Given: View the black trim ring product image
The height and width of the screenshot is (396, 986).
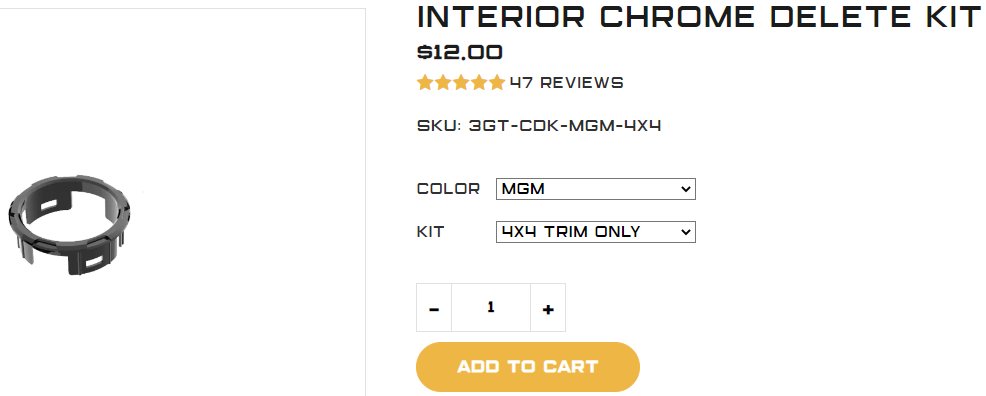Looking at the screenshot, I should [x=69, y=226].
